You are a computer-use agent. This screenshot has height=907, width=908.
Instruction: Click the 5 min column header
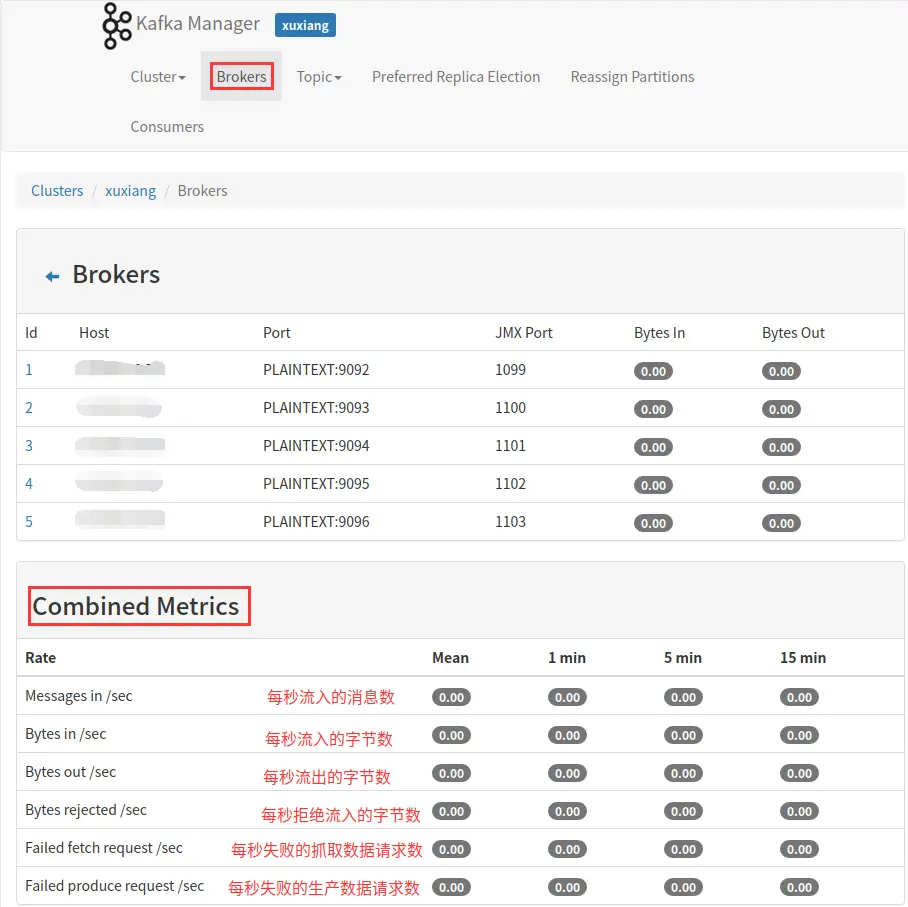pyautogui.click(x=683, y=657)
